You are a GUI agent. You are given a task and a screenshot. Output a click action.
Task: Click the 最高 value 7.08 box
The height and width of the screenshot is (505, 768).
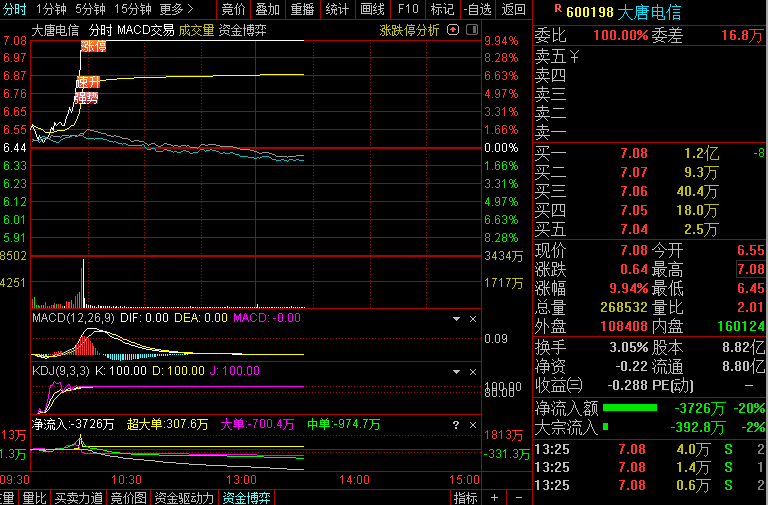pyautogui.click(x=750, y=269)
